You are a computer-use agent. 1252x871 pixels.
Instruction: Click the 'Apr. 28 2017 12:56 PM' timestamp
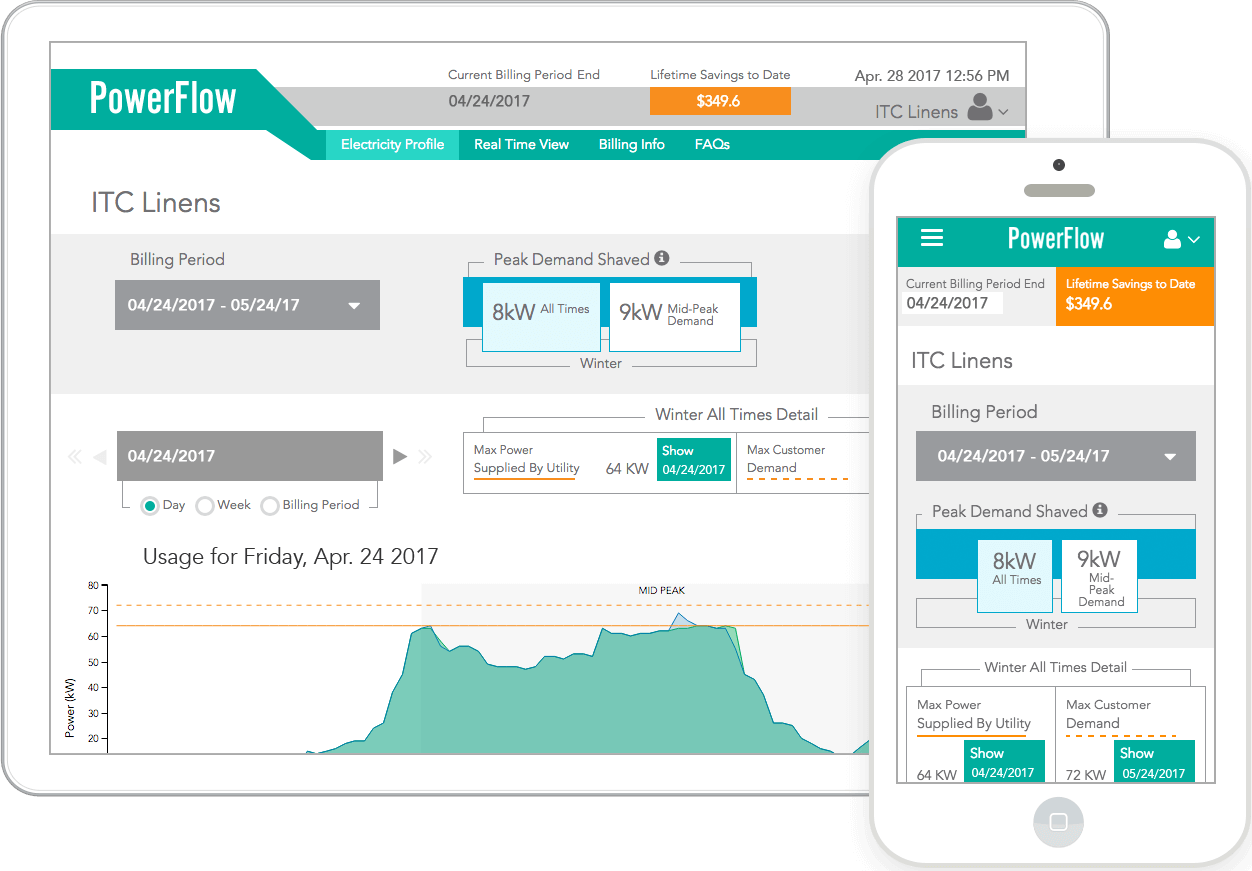pyautogui.click(x=932, y=76)
